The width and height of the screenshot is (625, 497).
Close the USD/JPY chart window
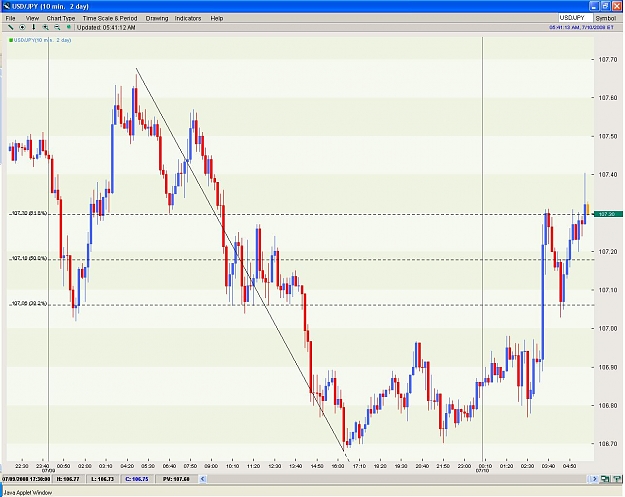(617, 6)
